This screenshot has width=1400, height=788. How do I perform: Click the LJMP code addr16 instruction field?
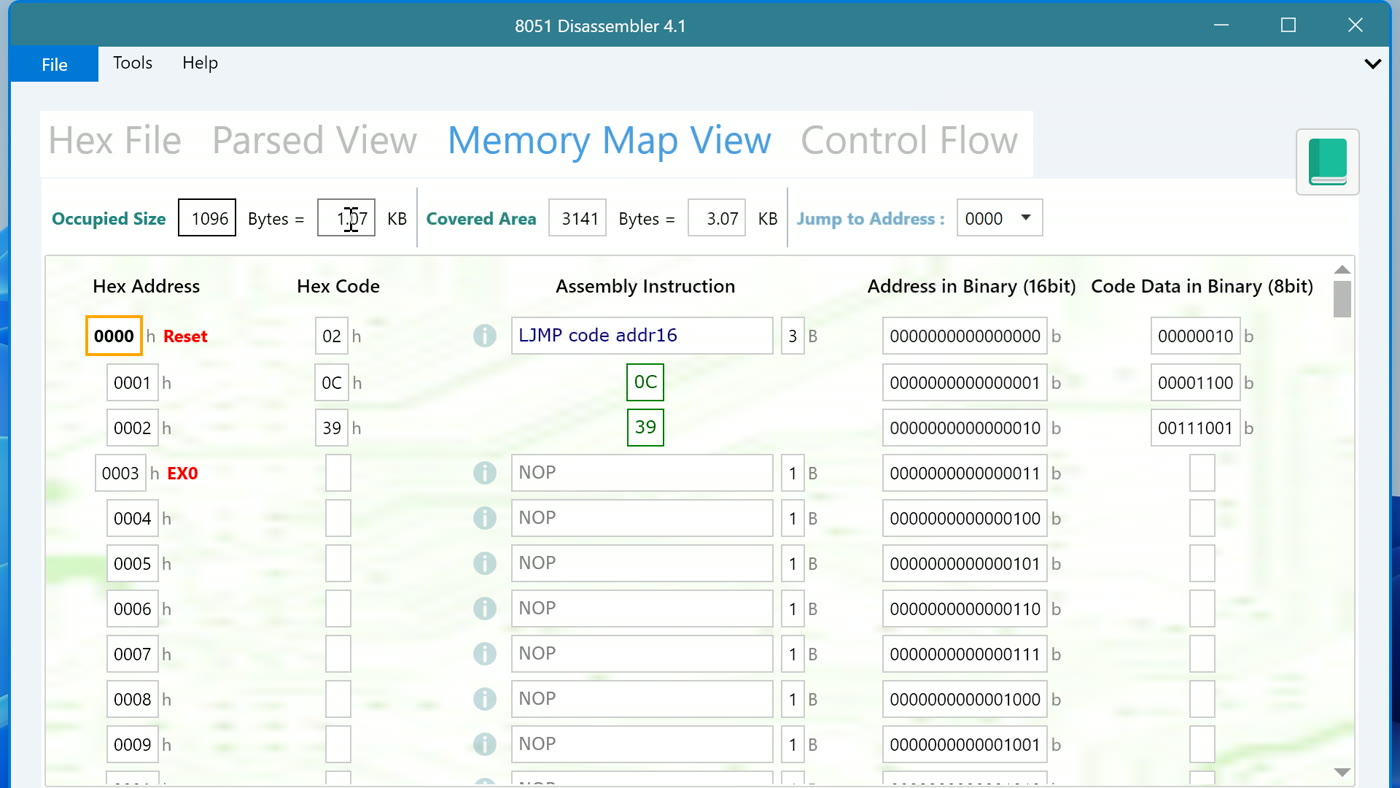click(x=642, y=336)
